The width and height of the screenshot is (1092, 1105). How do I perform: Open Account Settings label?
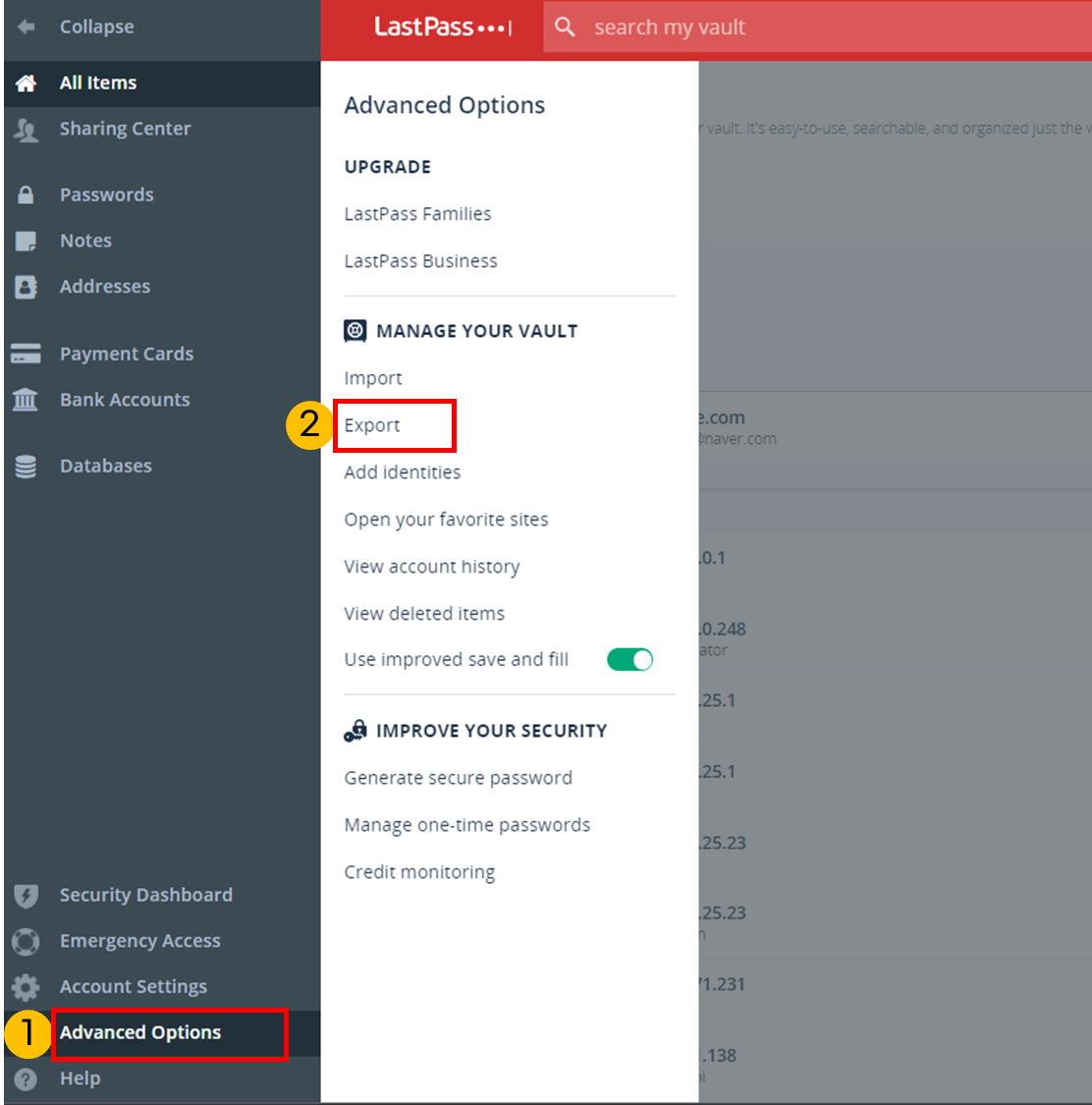(134, 986)
